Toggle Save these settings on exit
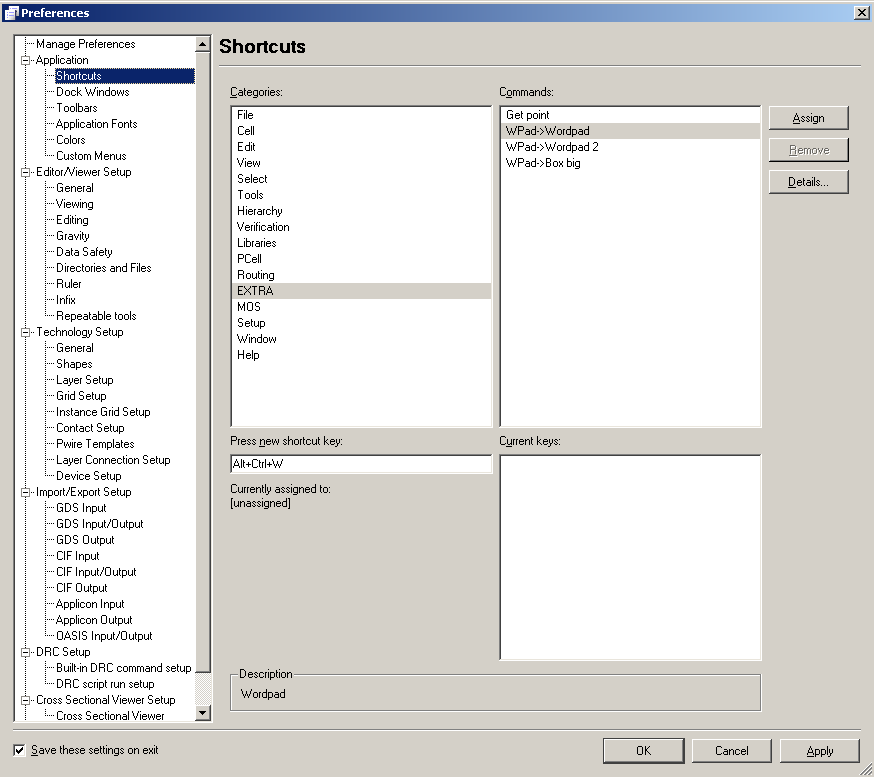The height and width of the screenshot is (777, 874). (20, 750)
